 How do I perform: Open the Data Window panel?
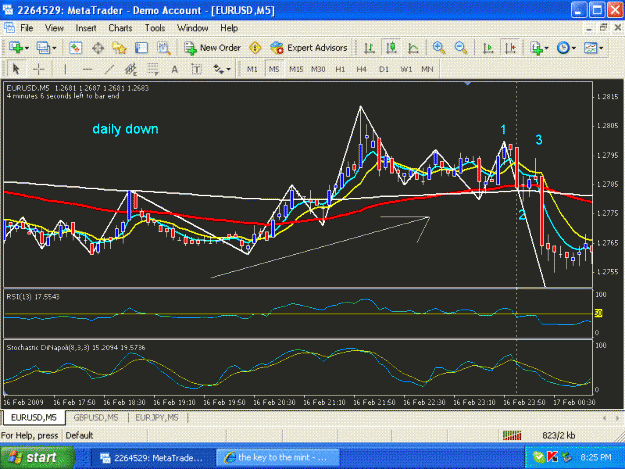click(98, 48)
